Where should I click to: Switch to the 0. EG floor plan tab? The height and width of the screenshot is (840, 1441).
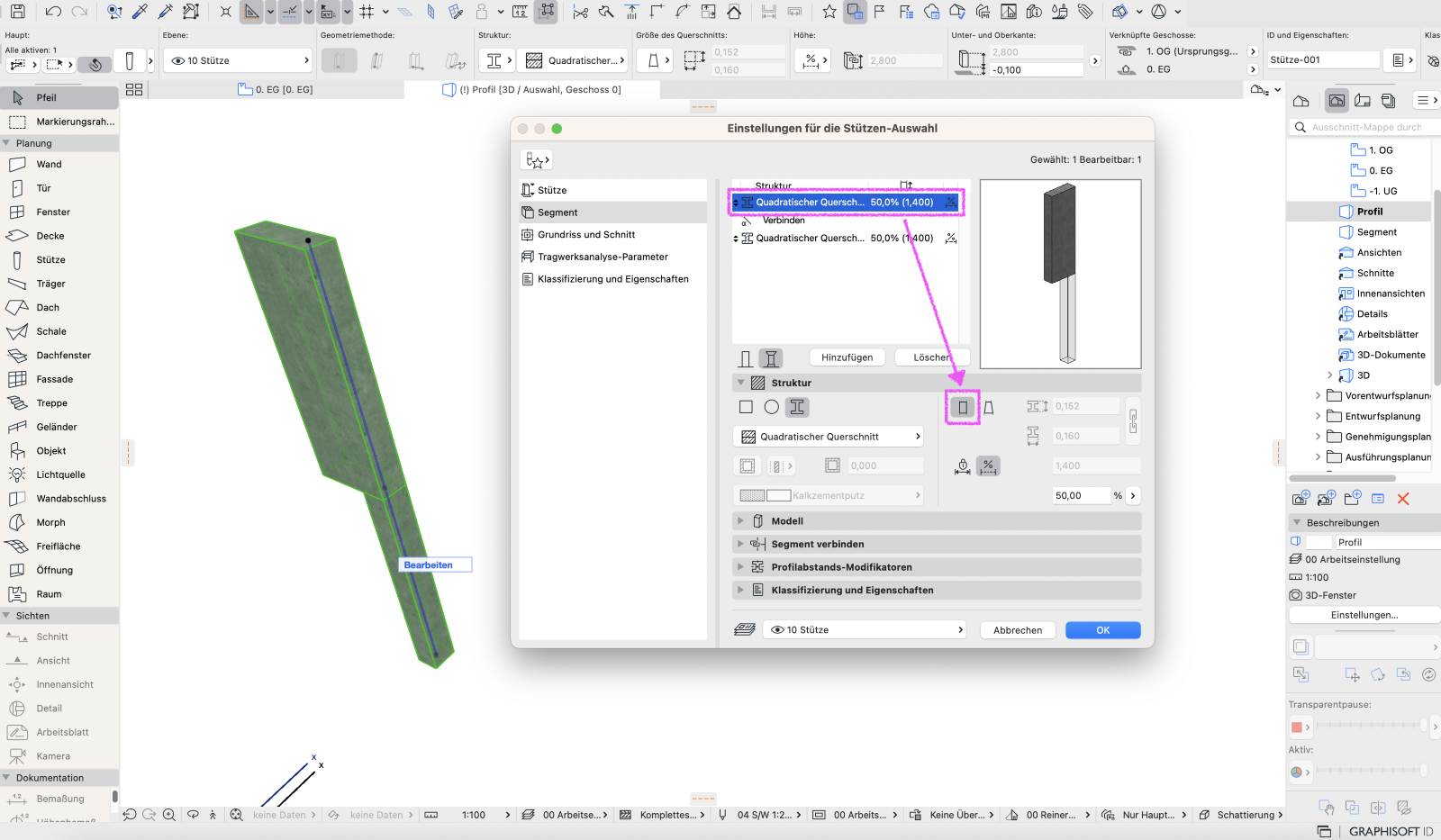click(276, 90)
